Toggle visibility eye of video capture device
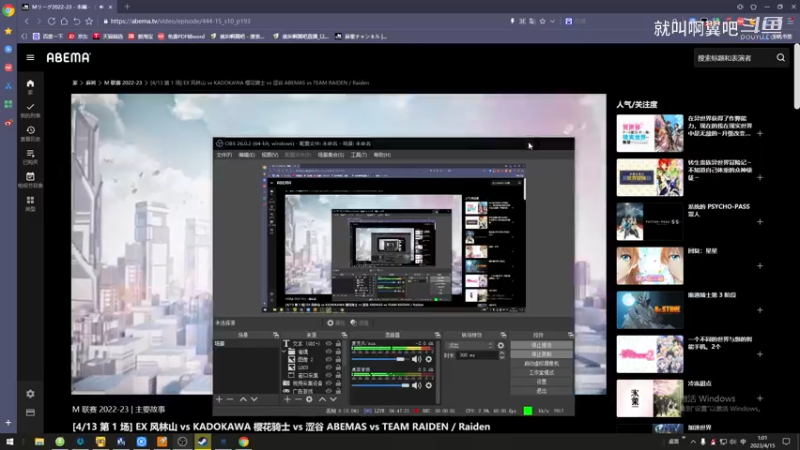Viewport: 800px width, 450px height. coord(329,383)
